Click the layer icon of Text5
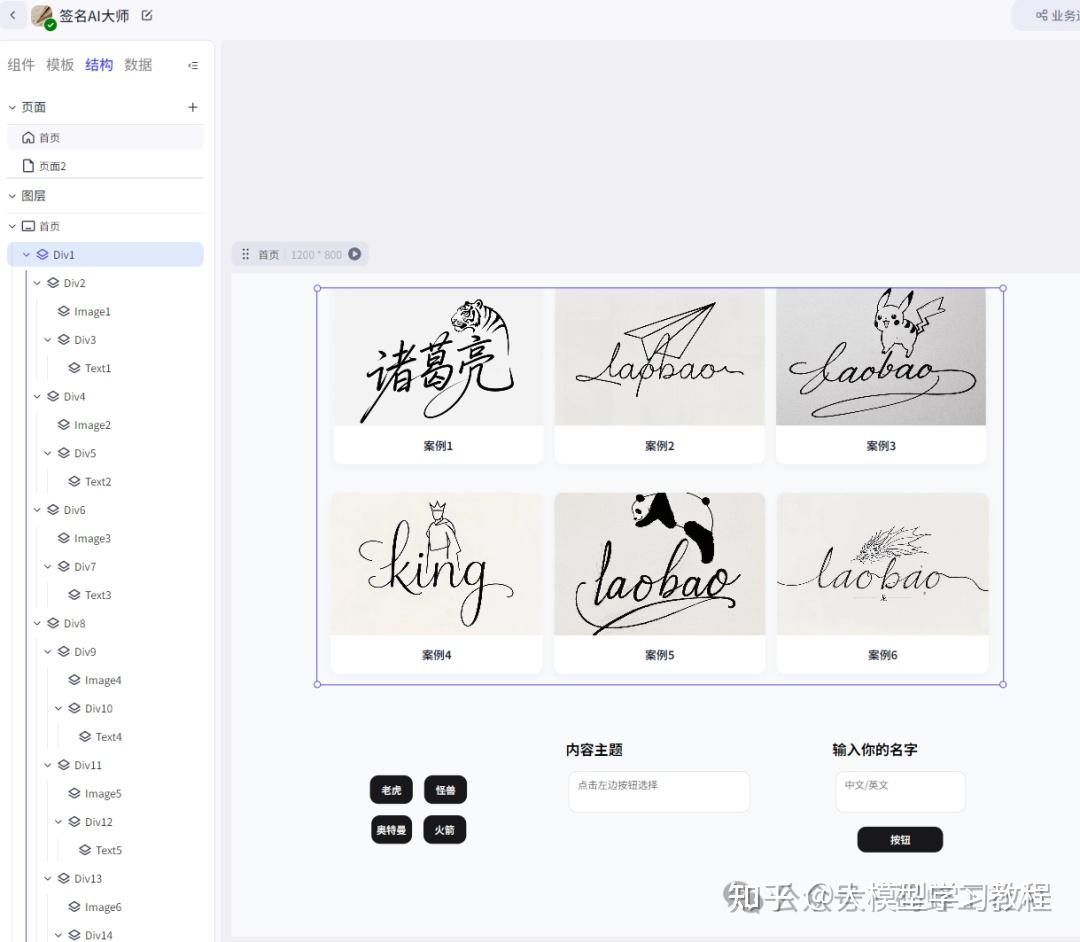Screen dimensions: 1080x942 click(x=85, y=850)
